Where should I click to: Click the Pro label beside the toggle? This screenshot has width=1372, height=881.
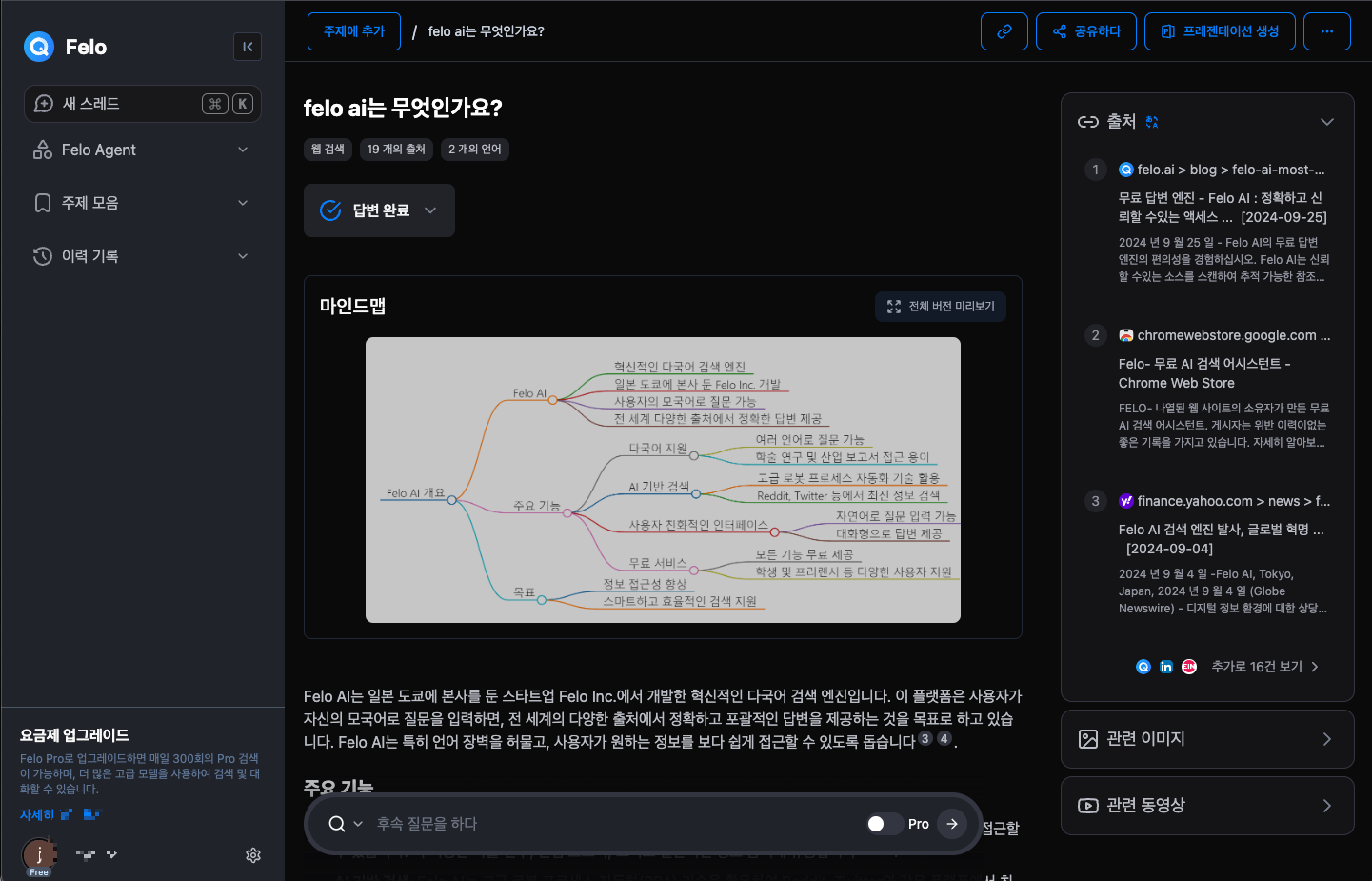[919, 824]
